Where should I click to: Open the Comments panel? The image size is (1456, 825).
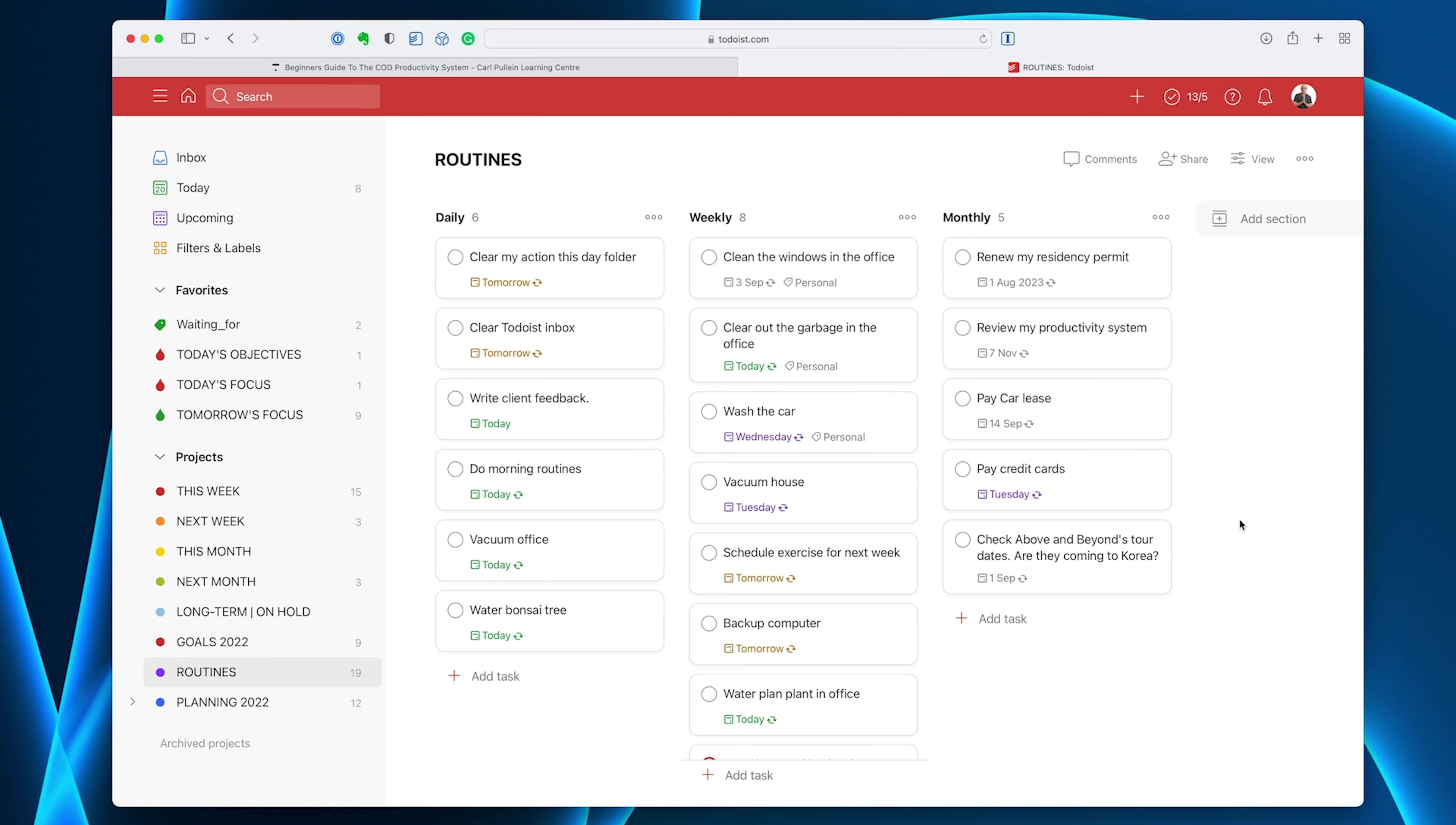[1100, 159]
